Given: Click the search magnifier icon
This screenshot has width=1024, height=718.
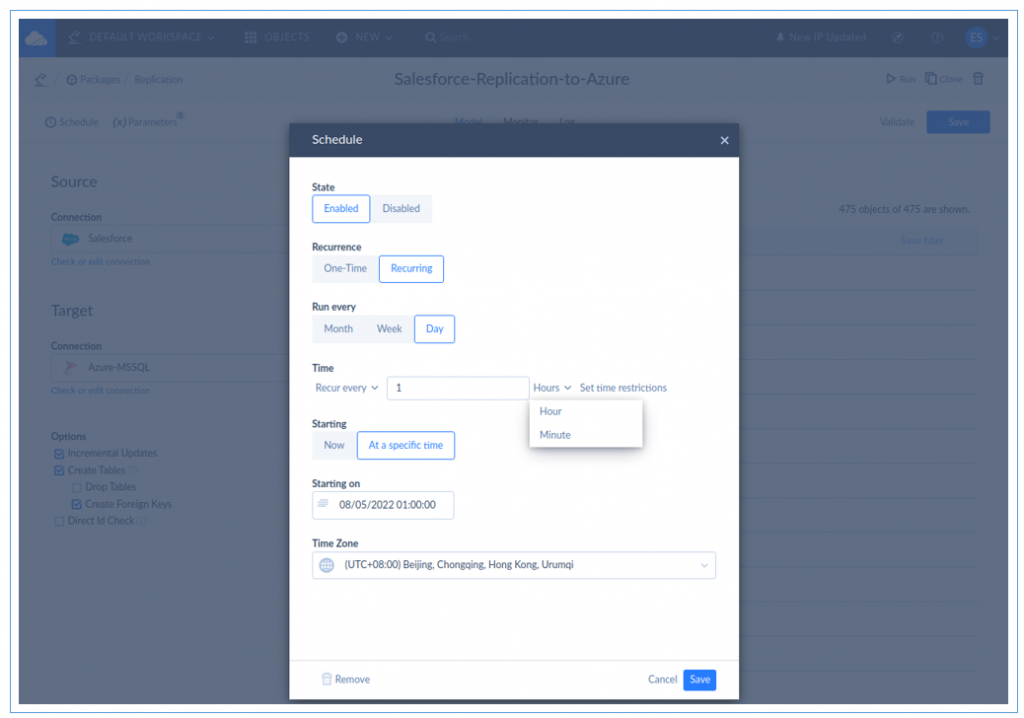Looking at the screenshot, I should click(x=430, y=37).
